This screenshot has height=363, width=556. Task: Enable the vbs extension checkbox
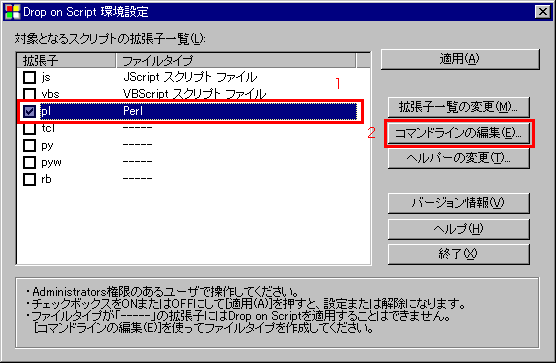(29, 94)
